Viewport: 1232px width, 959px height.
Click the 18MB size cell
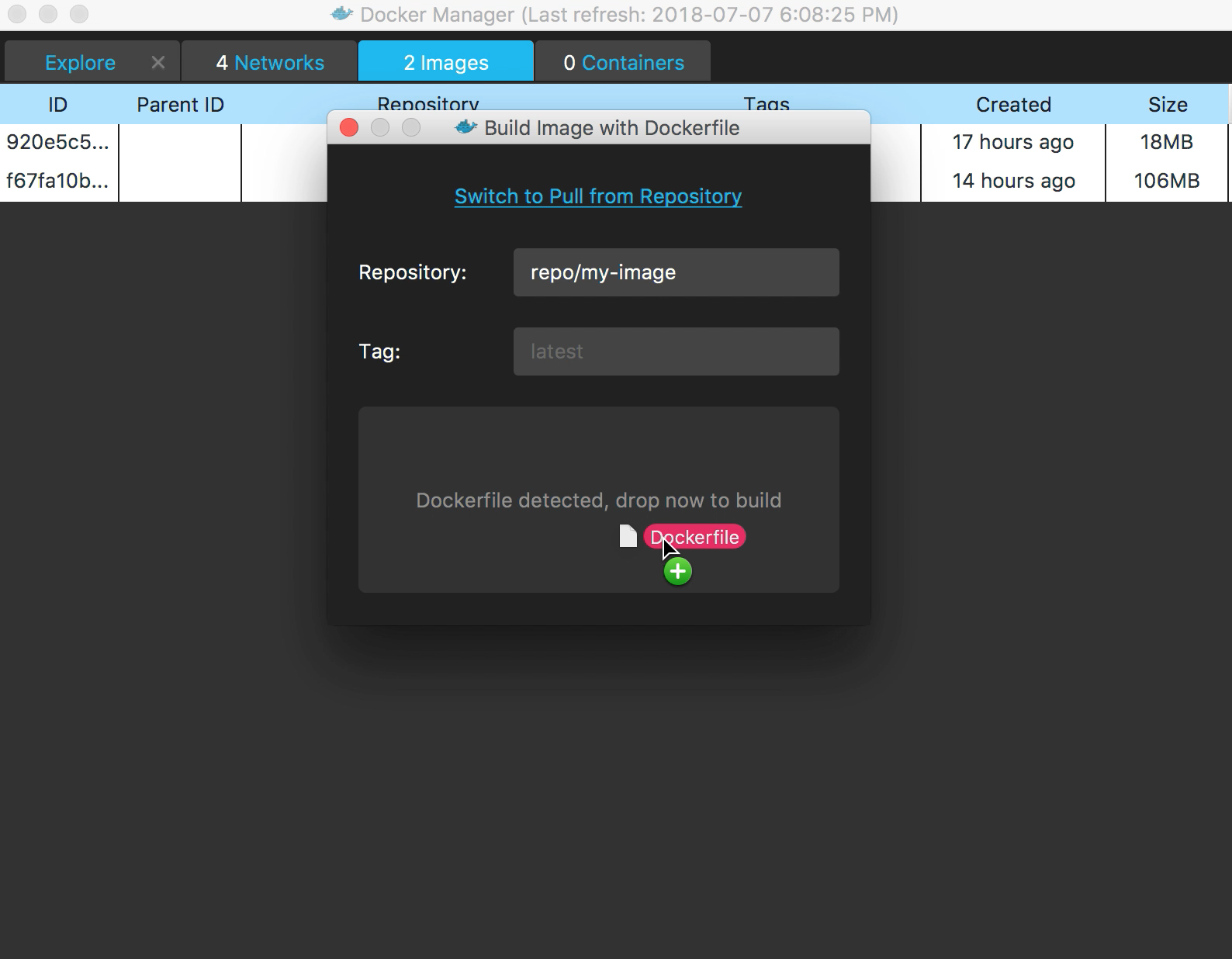1167,142
